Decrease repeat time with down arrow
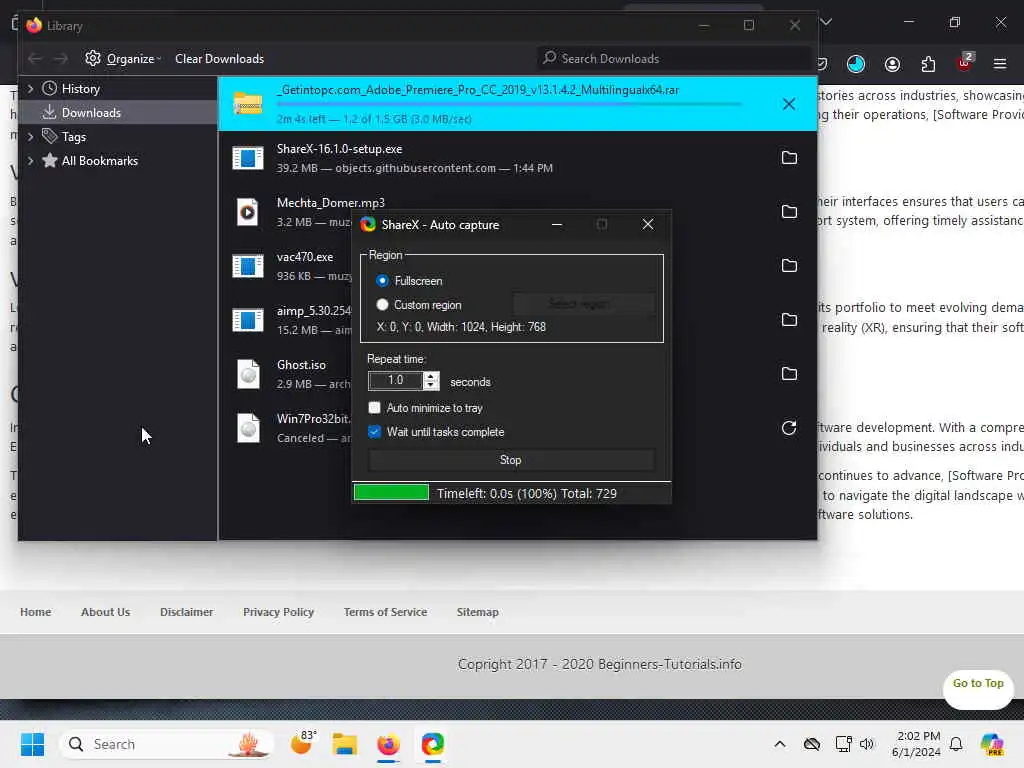 431,385
